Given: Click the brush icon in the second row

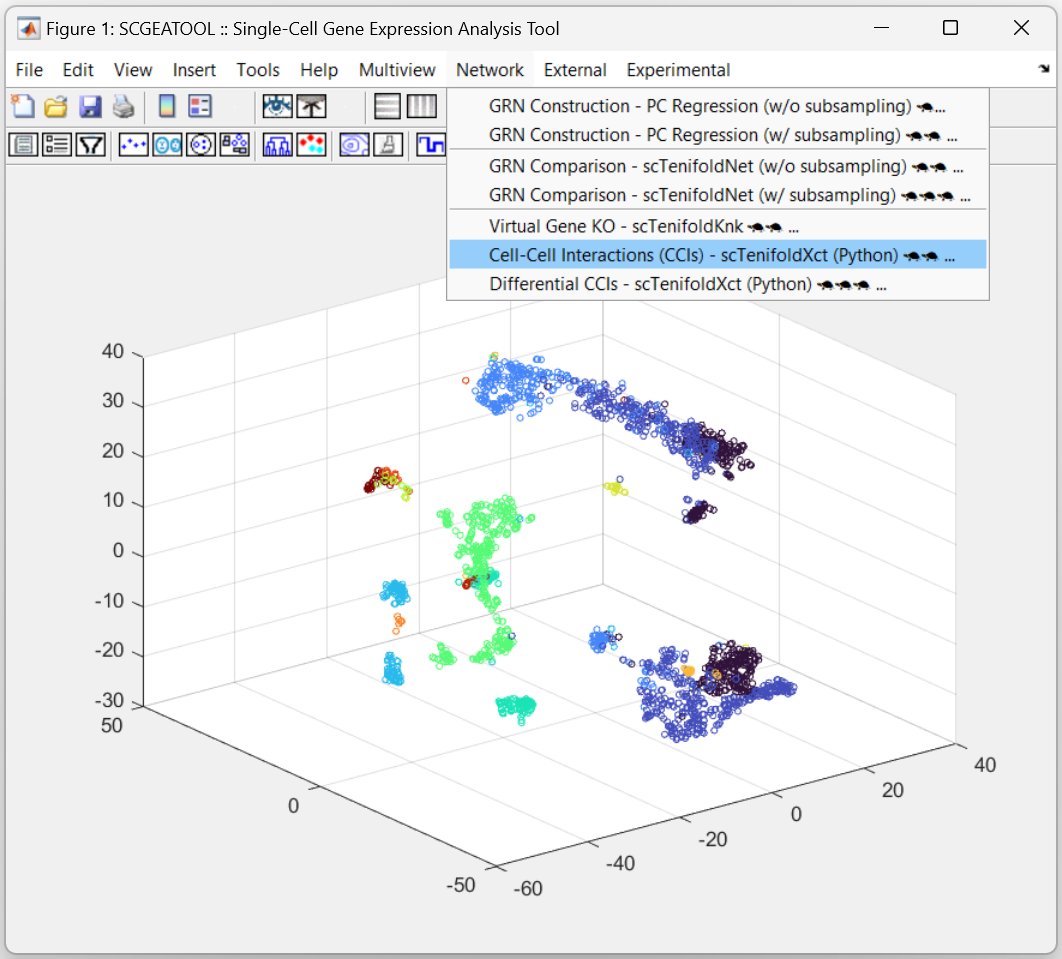Looking at the screenshot, I should [x=388, y=145].
